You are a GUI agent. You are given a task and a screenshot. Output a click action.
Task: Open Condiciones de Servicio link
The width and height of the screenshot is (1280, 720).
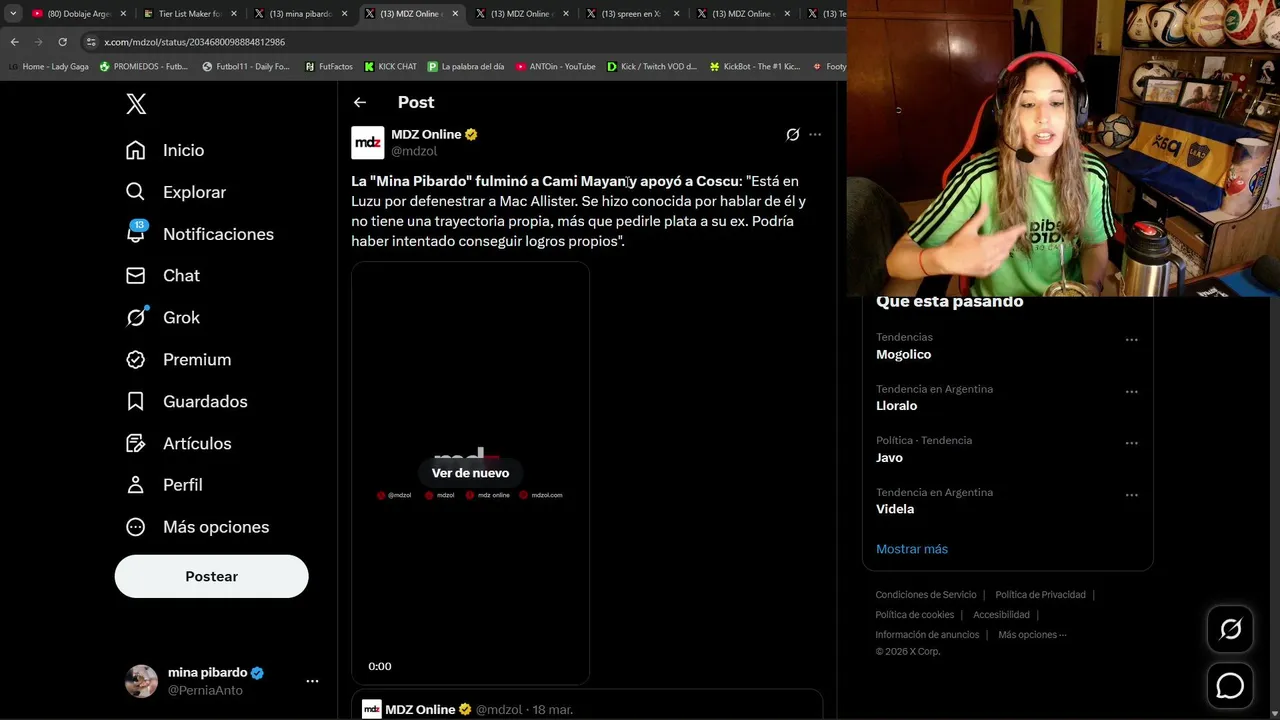pos(926,595)
